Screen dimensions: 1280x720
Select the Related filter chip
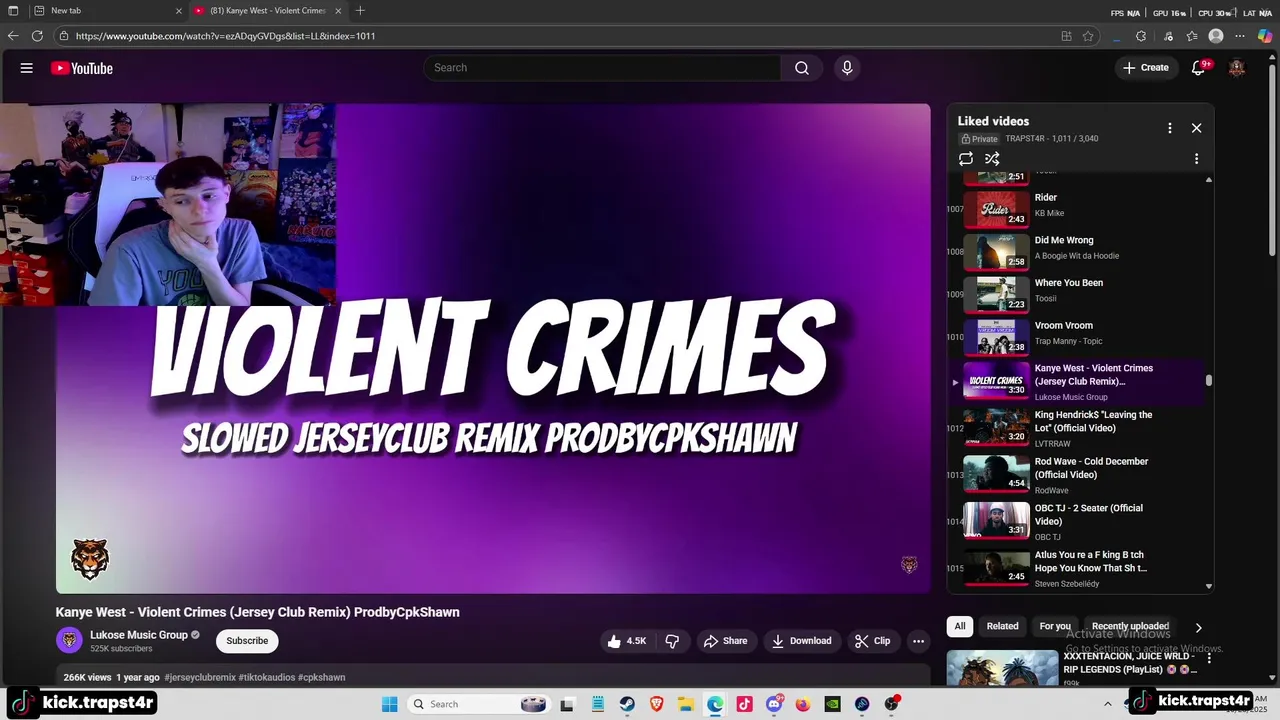(1002, 626)
